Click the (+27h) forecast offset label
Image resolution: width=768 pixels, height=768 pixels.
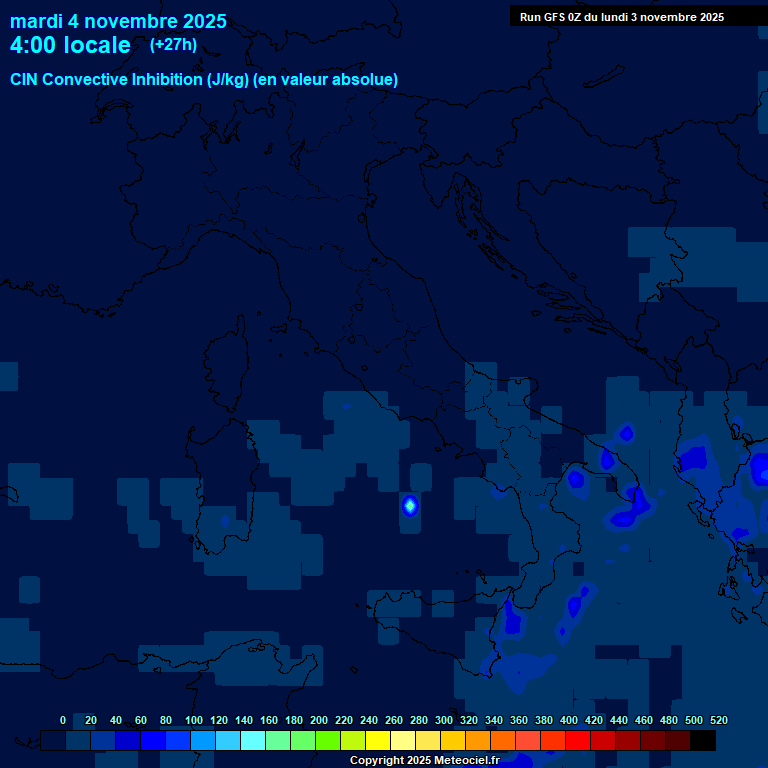coord(173,44)
